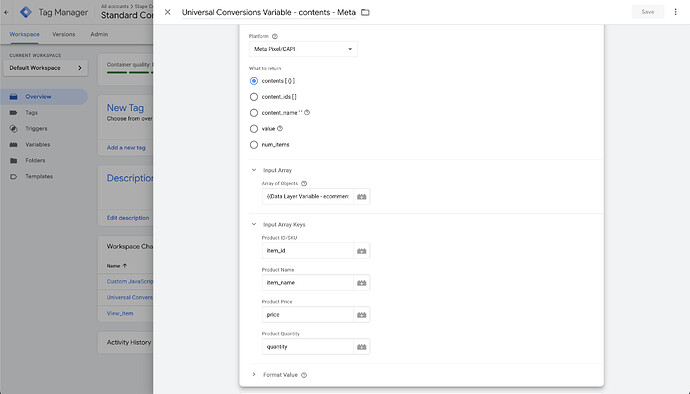
Task: Click help icon beside value option
Action: pyautogui.click(x=280, y=129)
